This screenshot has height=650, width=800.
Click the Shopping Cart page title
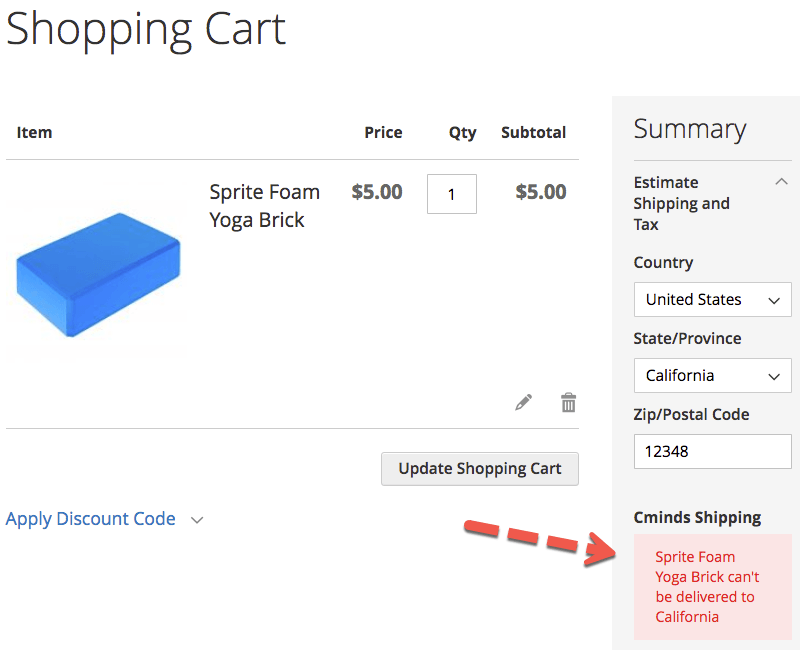coord(146,28)
